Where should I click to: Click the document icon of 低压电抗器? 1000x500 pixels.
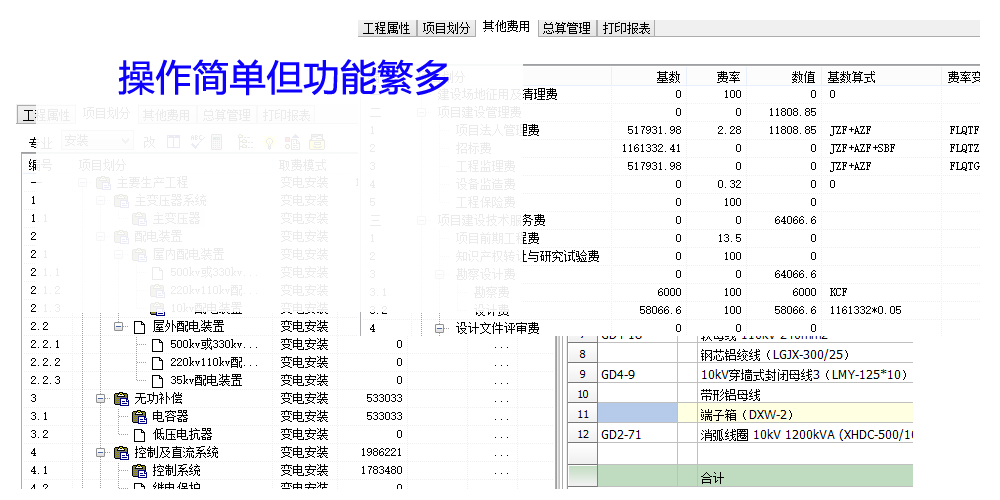(140, 435)
